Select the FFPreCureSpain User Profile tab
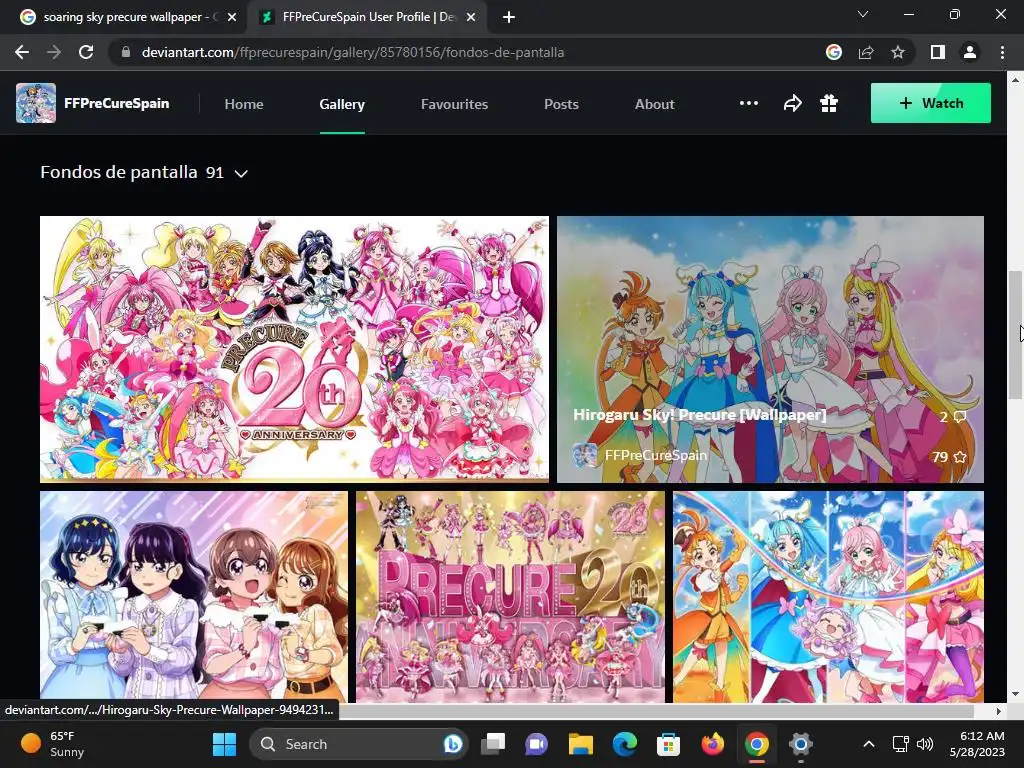The height and width of the screenshot is (768, 1024). [x=369, y=18]
